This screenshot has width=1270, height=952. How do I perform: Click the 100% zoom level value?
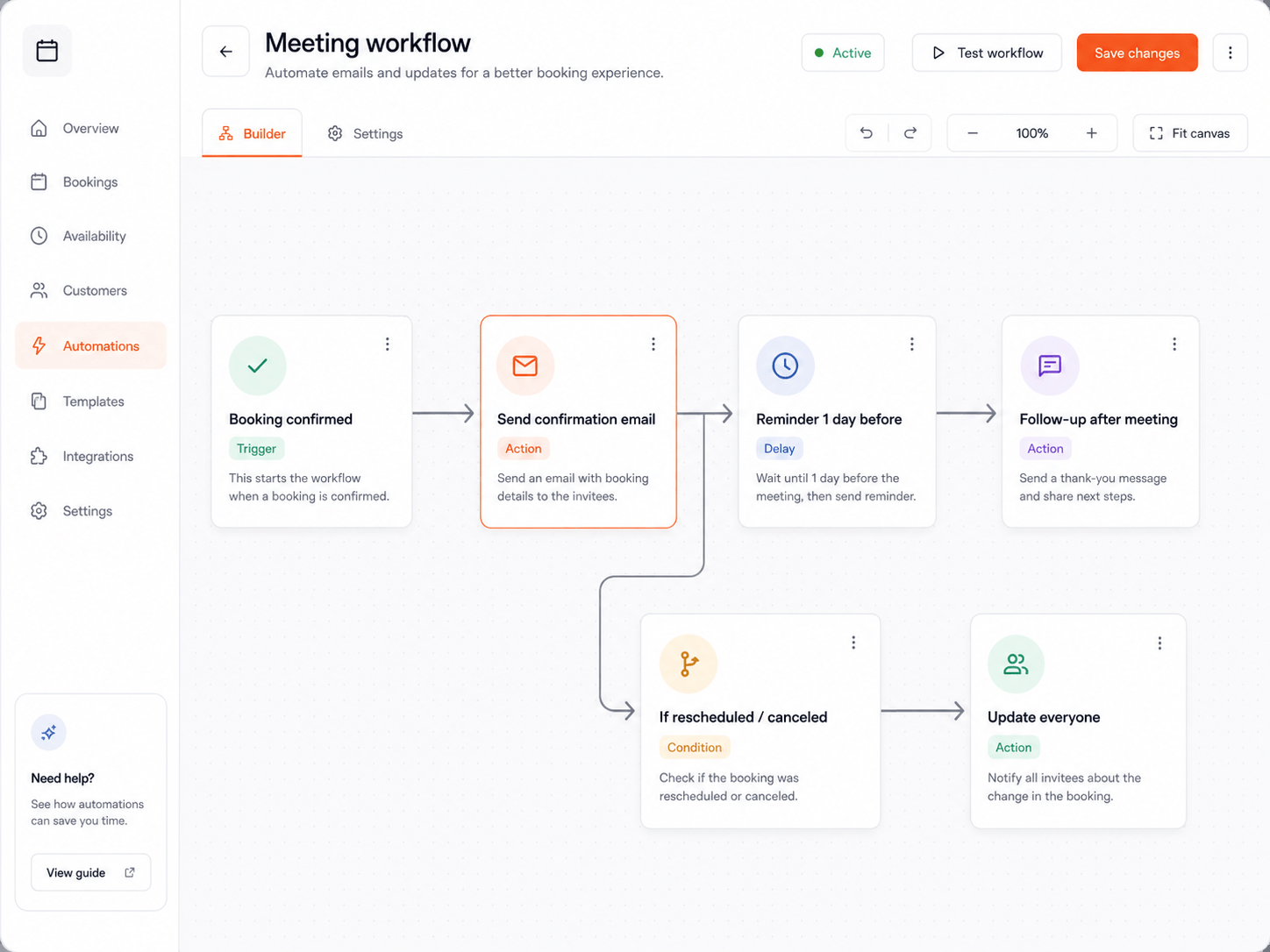pos(1031,133)
